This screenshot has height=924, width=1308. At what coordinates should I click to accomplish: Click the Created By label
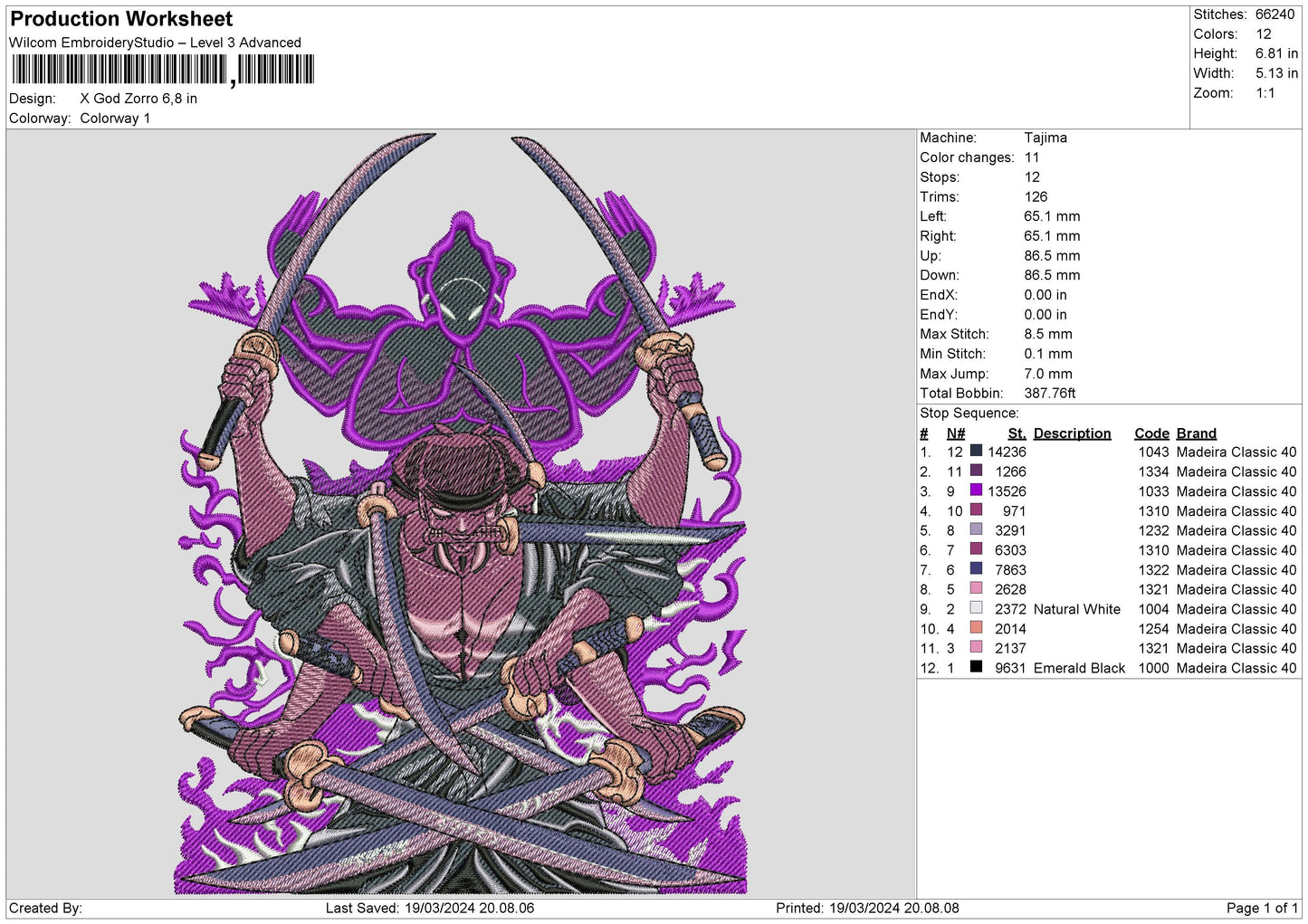coord(45,908)
